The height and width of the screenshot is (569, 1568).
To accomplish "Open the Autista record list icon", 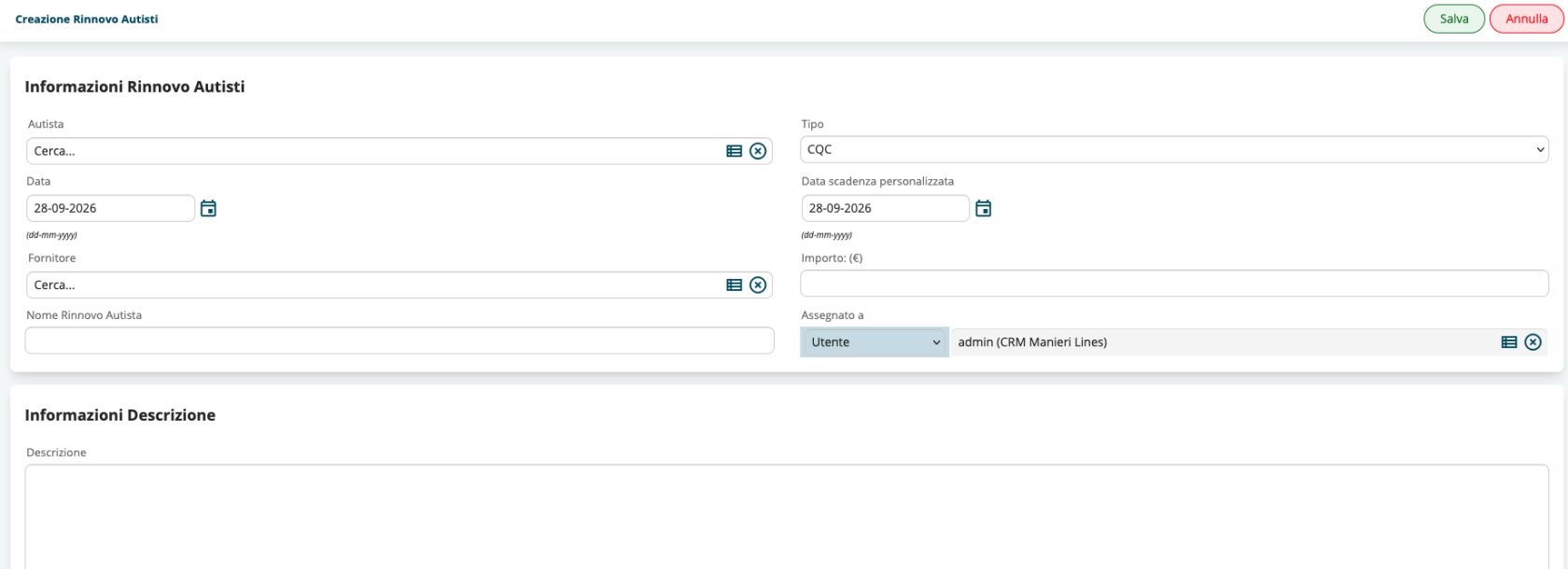I will 735,151.
